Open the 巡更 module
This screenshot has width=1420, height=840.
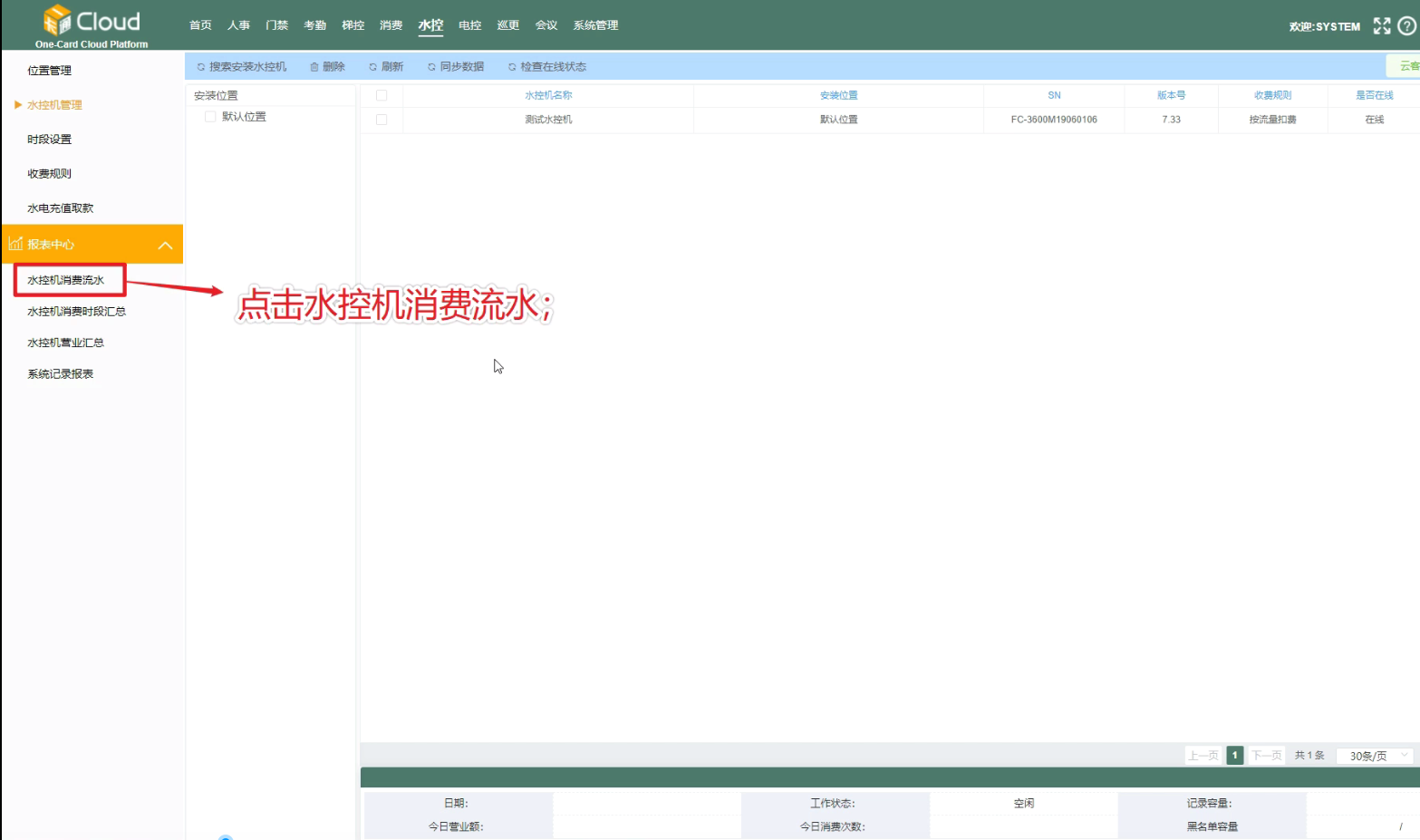tap(507, 25)
